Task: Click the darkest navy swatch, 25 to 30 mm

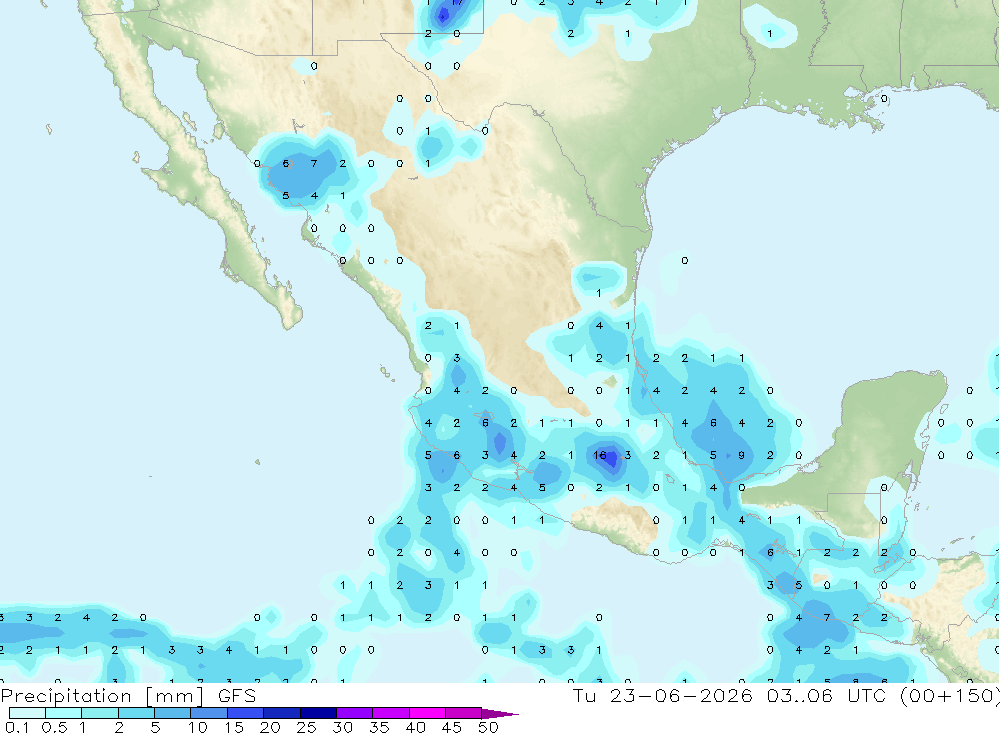Action: tap(318, 713)
